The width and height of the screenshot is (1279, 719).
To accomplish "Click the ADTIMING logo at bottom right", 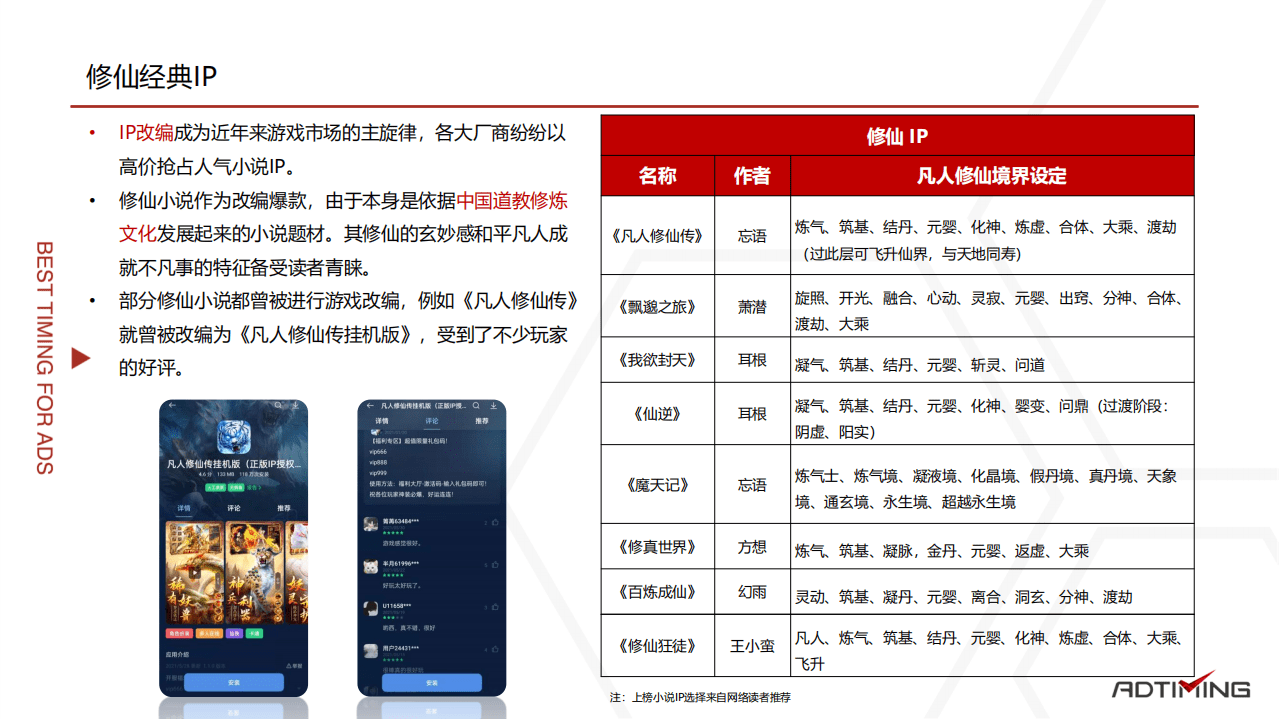I will point(1185,688).
